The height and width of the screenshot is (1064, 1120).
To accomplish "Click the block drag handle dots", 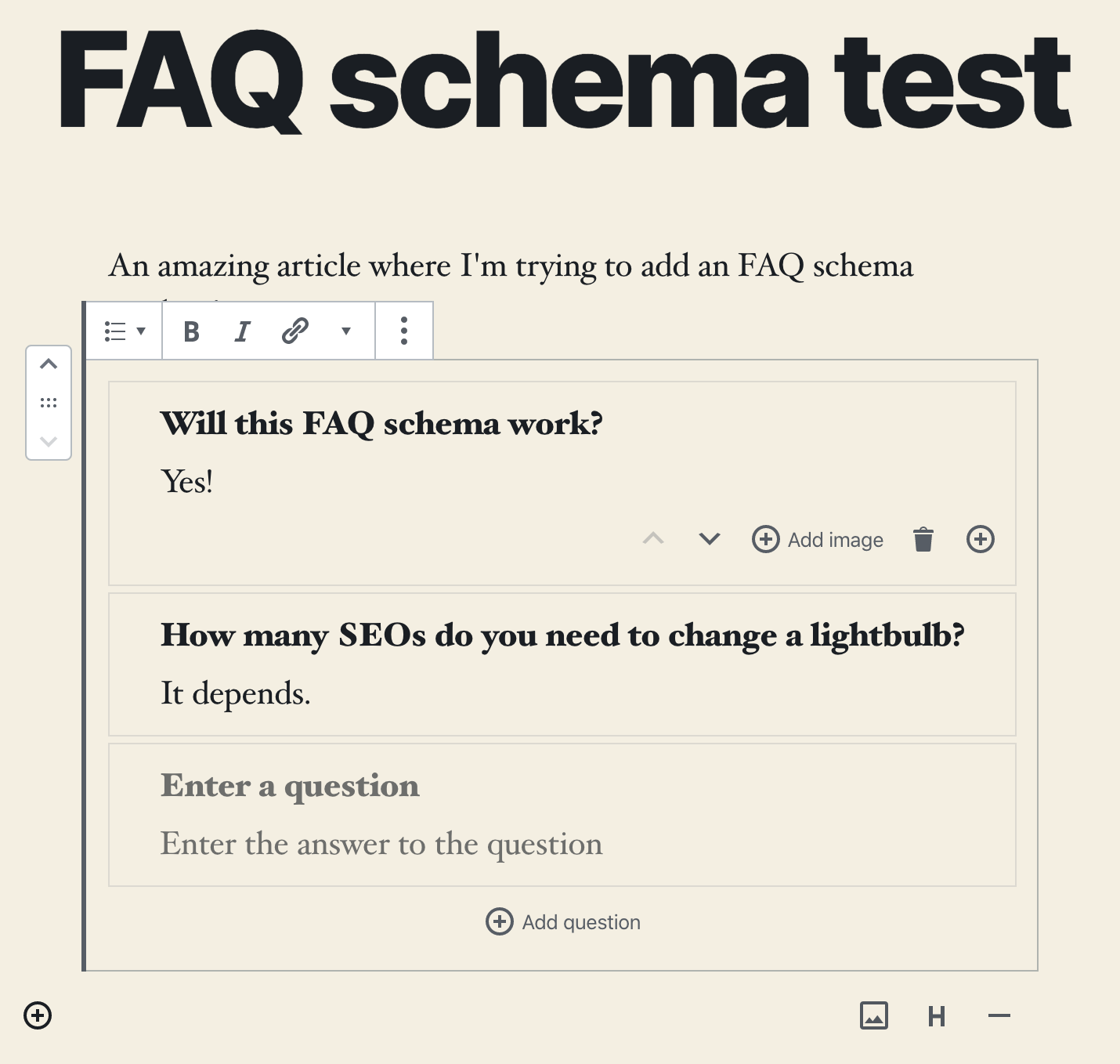I will (x=49, y=402).
